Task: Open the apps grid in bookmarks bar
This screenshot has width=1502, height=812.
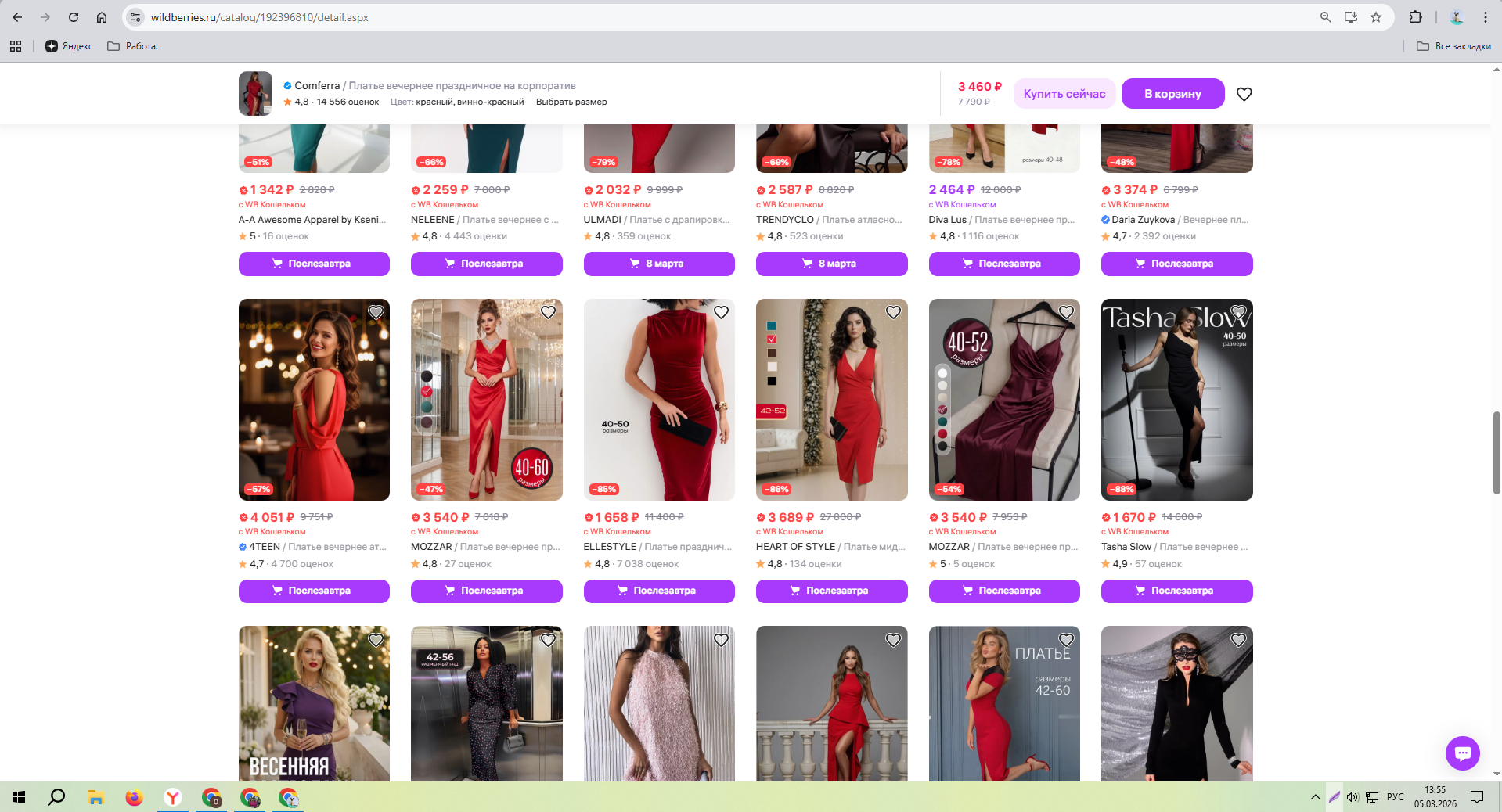Action: pyautogui.click(x=16, y=46)
